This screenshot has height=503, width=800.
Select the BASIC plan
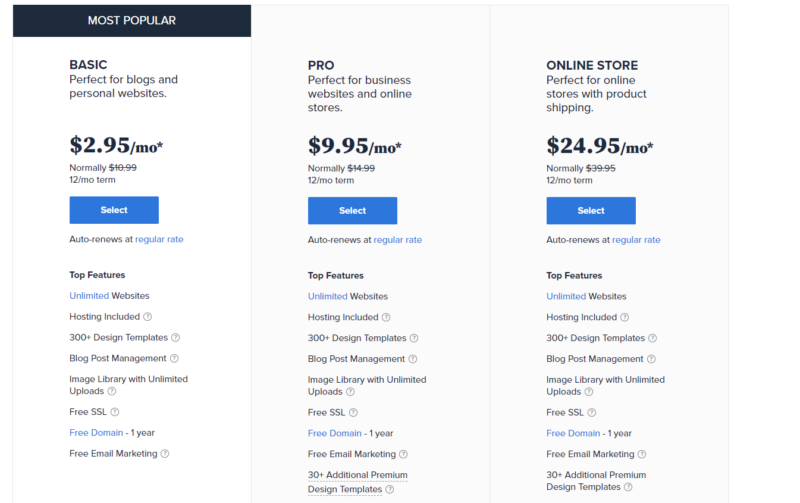114,210
